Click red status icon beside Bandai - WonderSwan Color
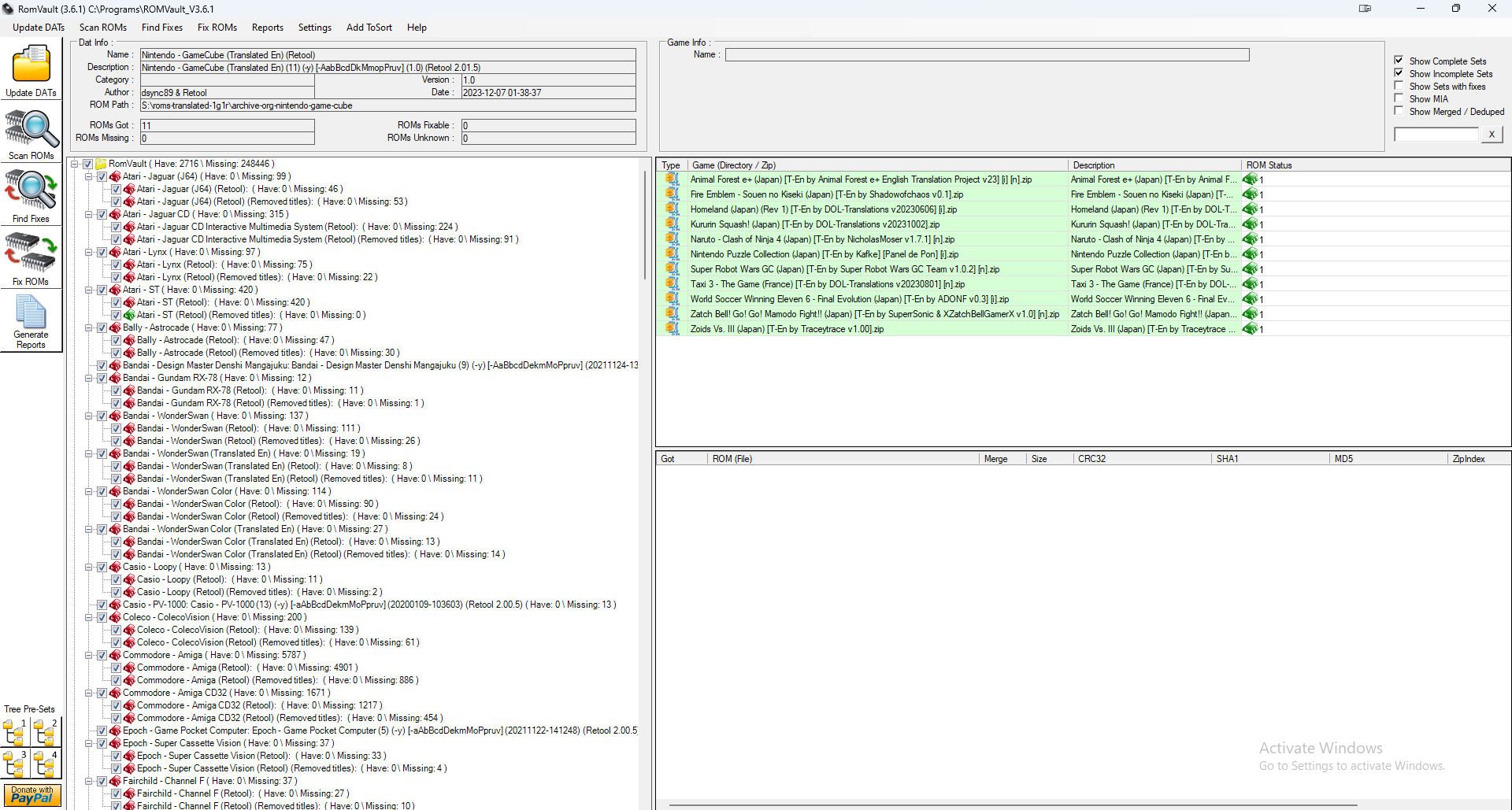 pyautogui.click(x=115, y=491)
